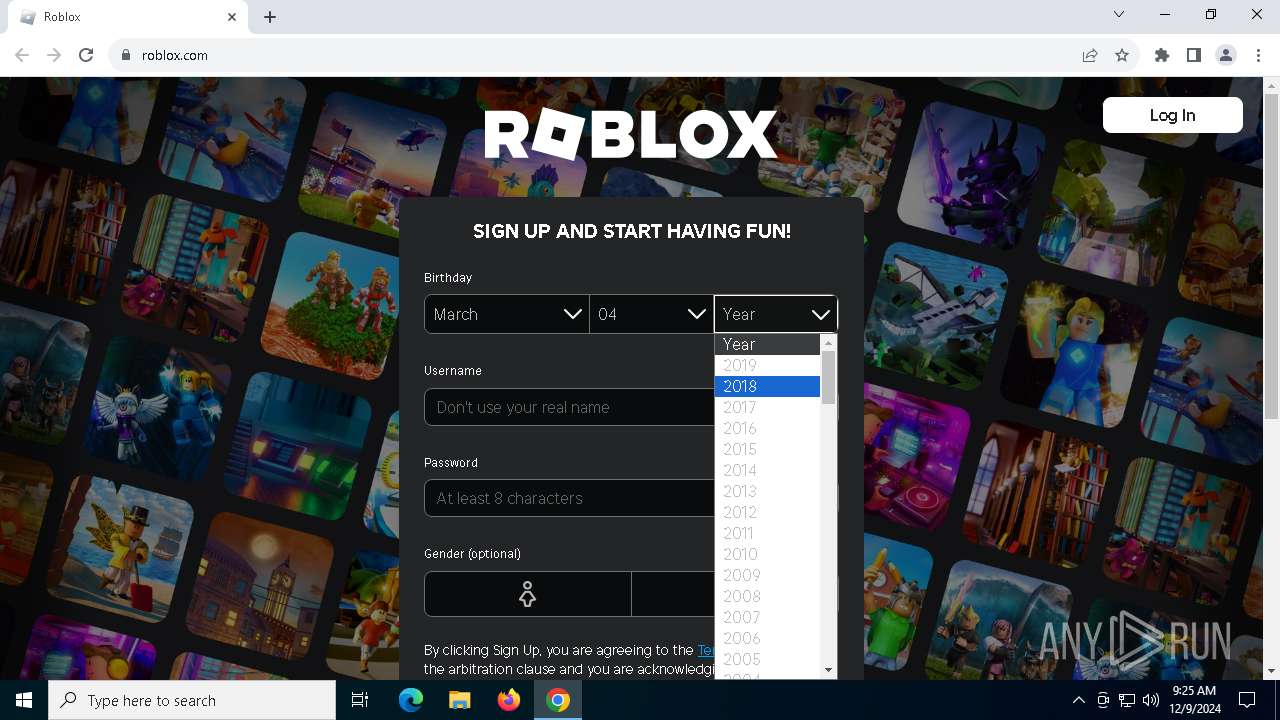The image size is (1280, 720).
Task: Select 2019 in year list
Action: click(x=768, y=365)
